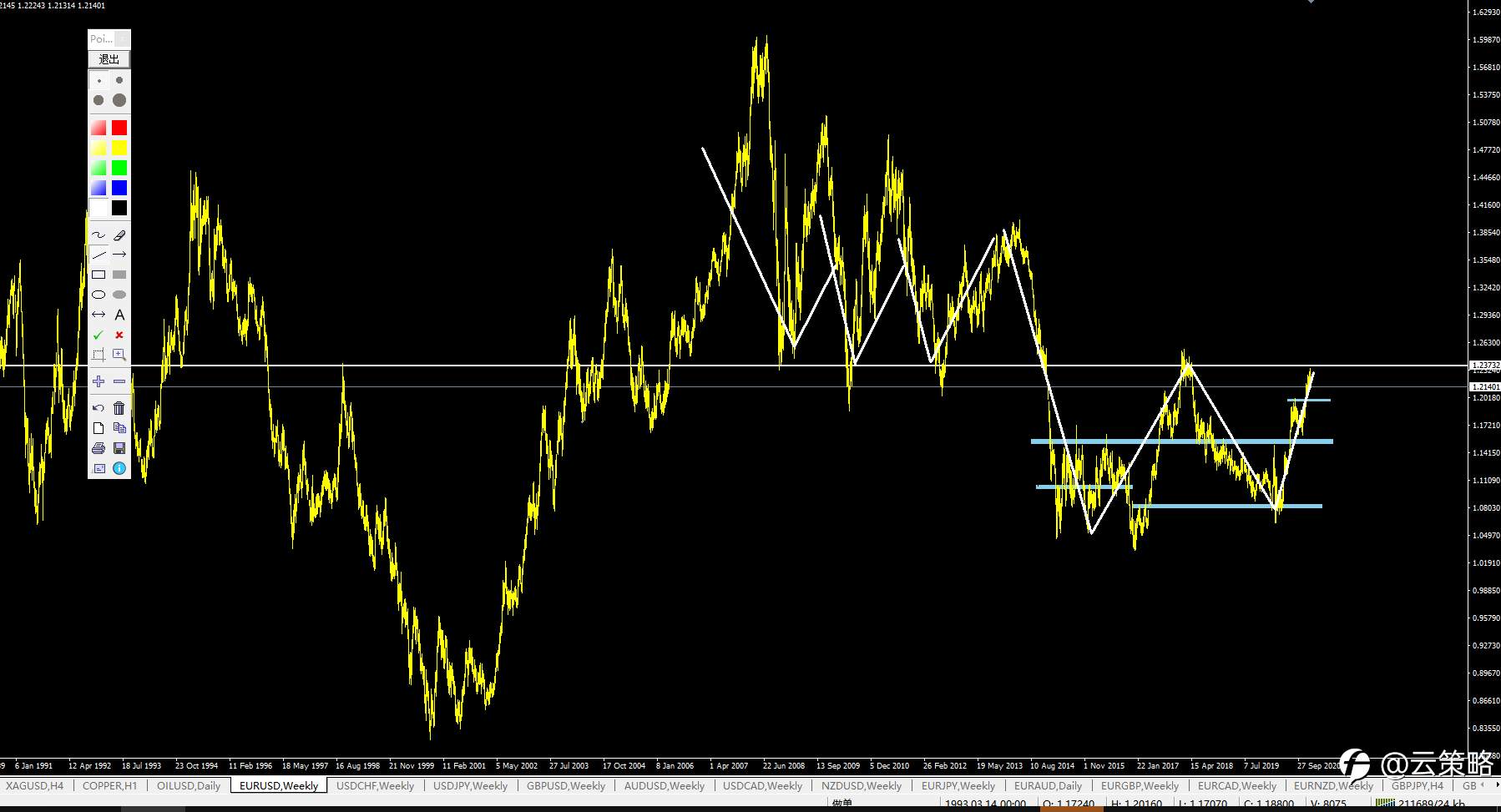The height and width of the screenshot is (812, 1501).
Task: Open the USDCAD,Weekly chart tab
Action: [762, 785]
